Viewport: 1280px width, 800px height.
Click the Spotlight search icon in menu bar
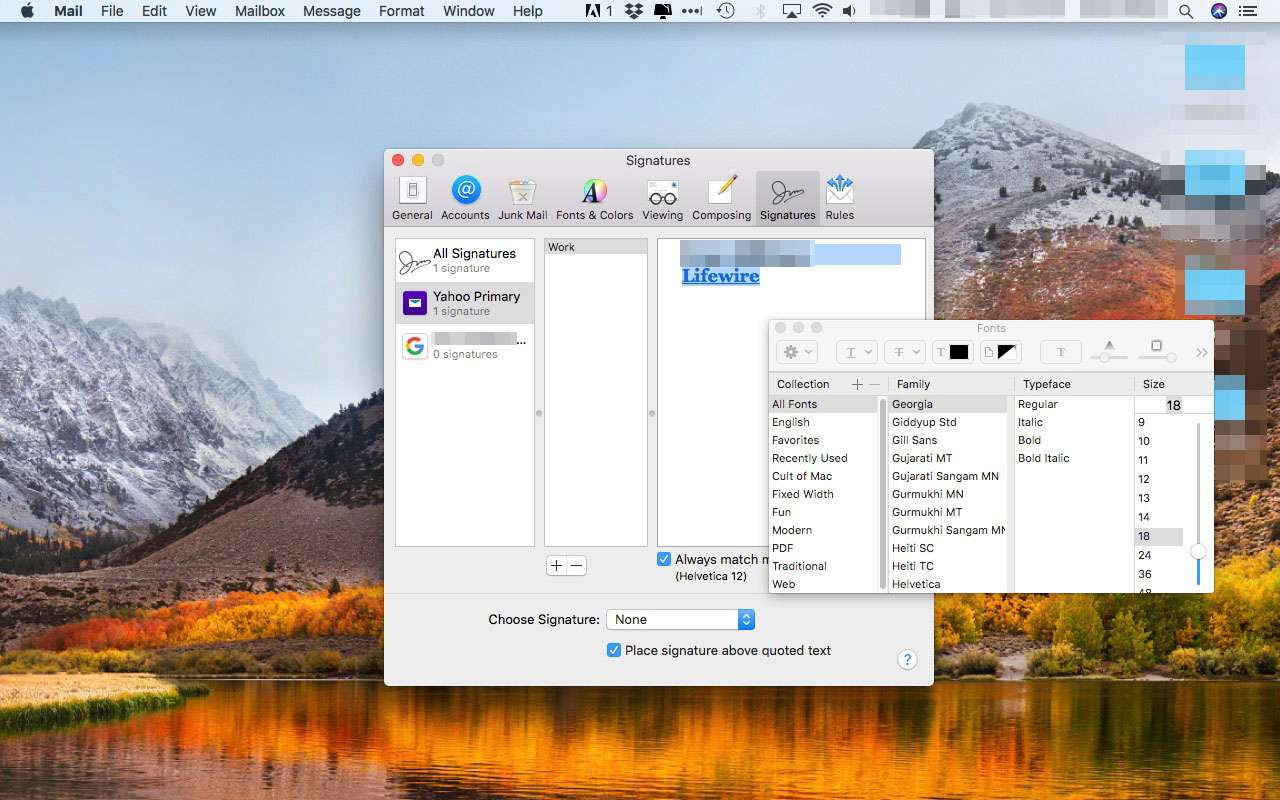pyautogui.click(x=1185, y=11)
